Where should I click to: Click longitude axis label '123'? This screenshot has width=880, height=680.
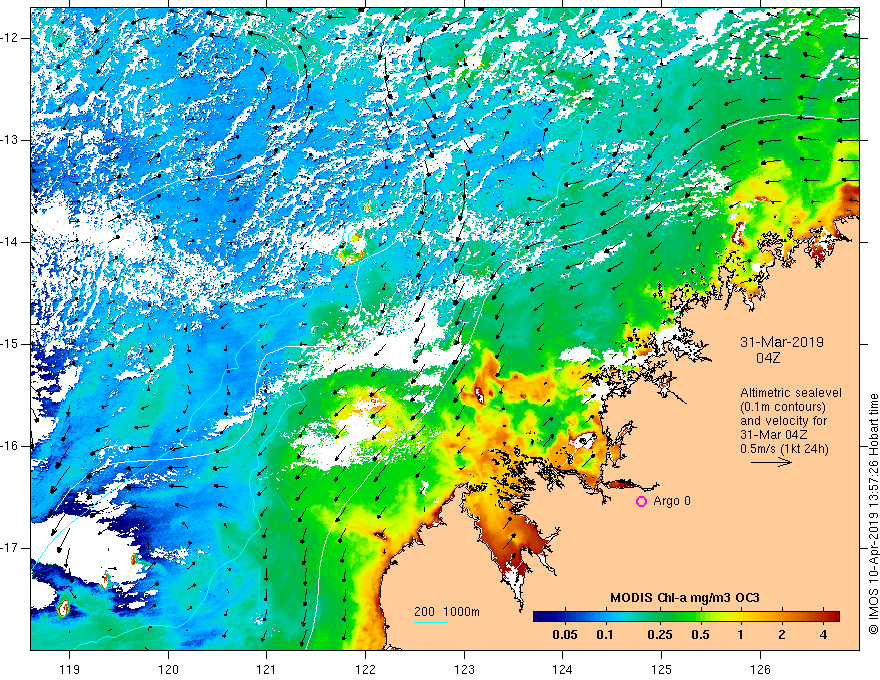464,669
